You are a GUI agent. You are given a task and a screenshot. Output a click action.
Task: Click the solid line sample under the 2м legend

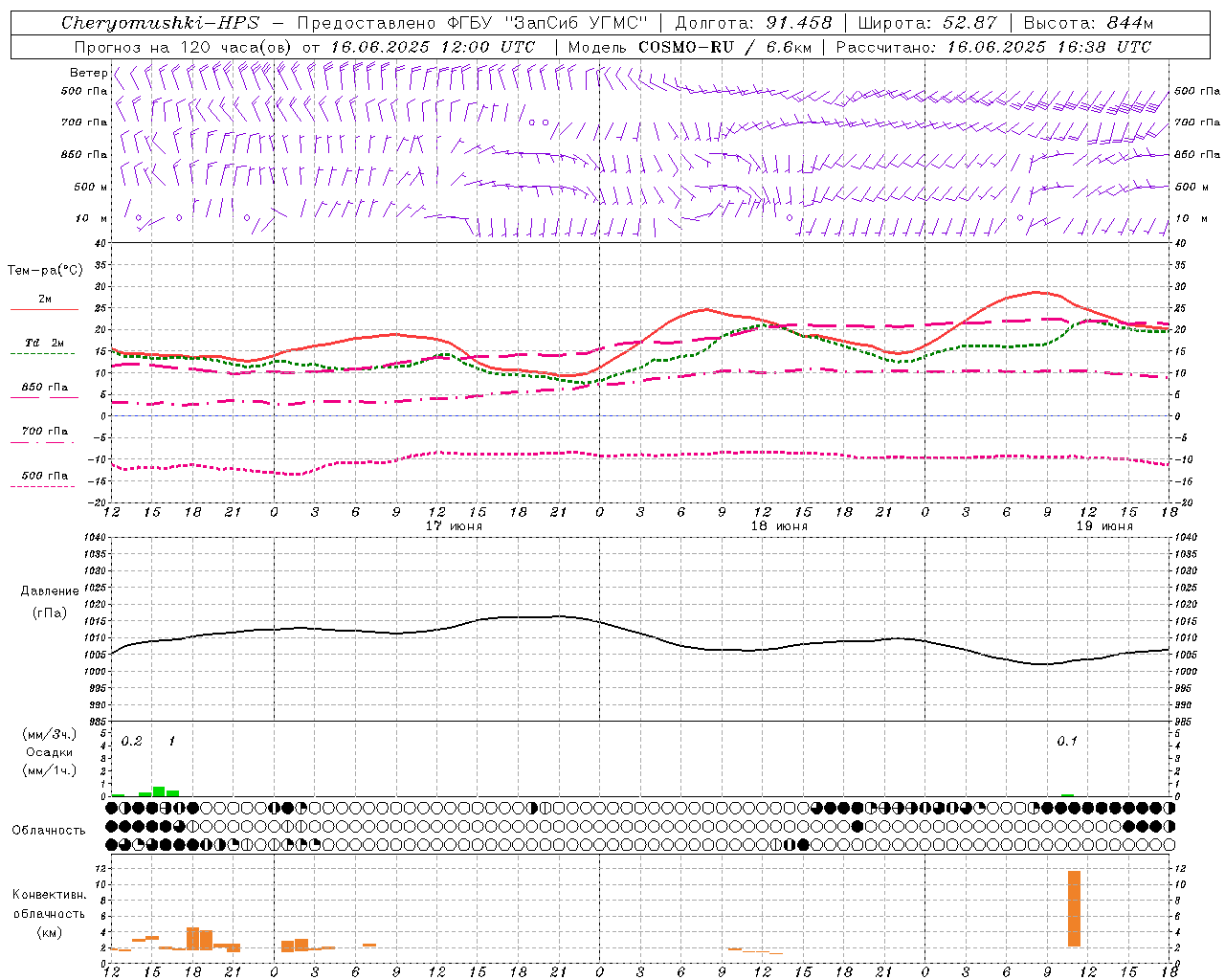coord(44,309)
